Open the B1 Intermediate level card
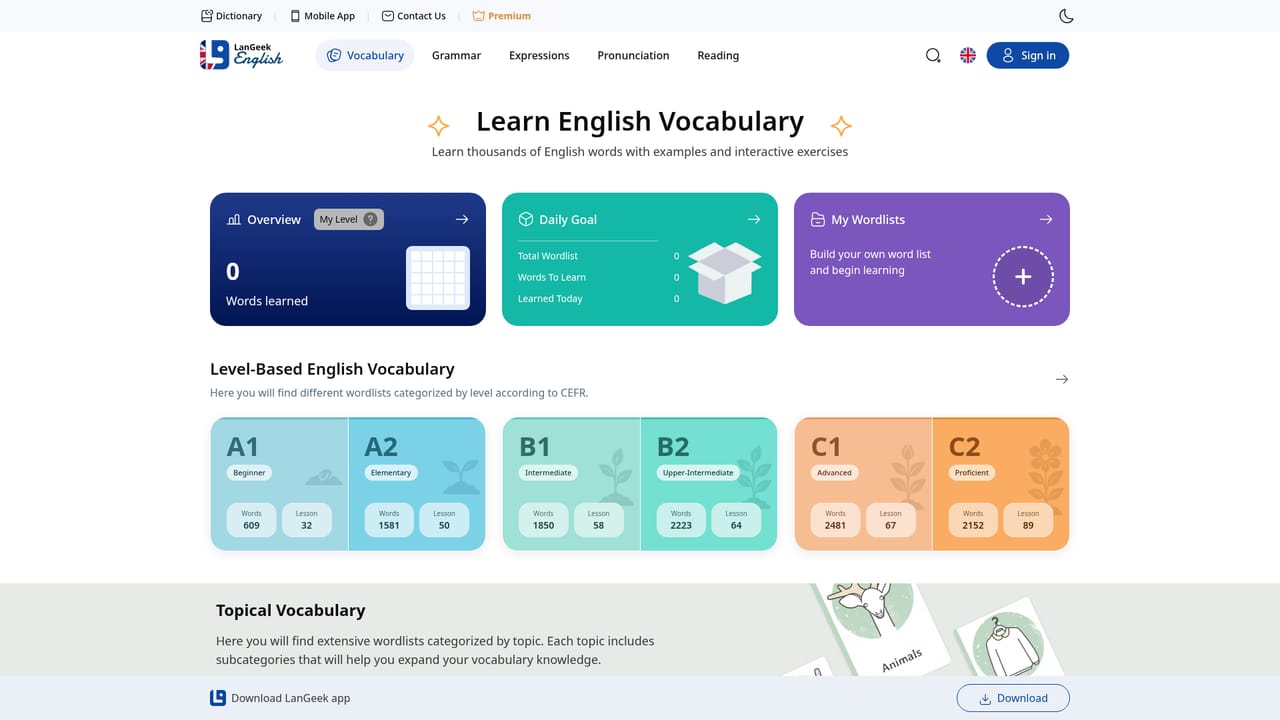 [x=571, y=484]
